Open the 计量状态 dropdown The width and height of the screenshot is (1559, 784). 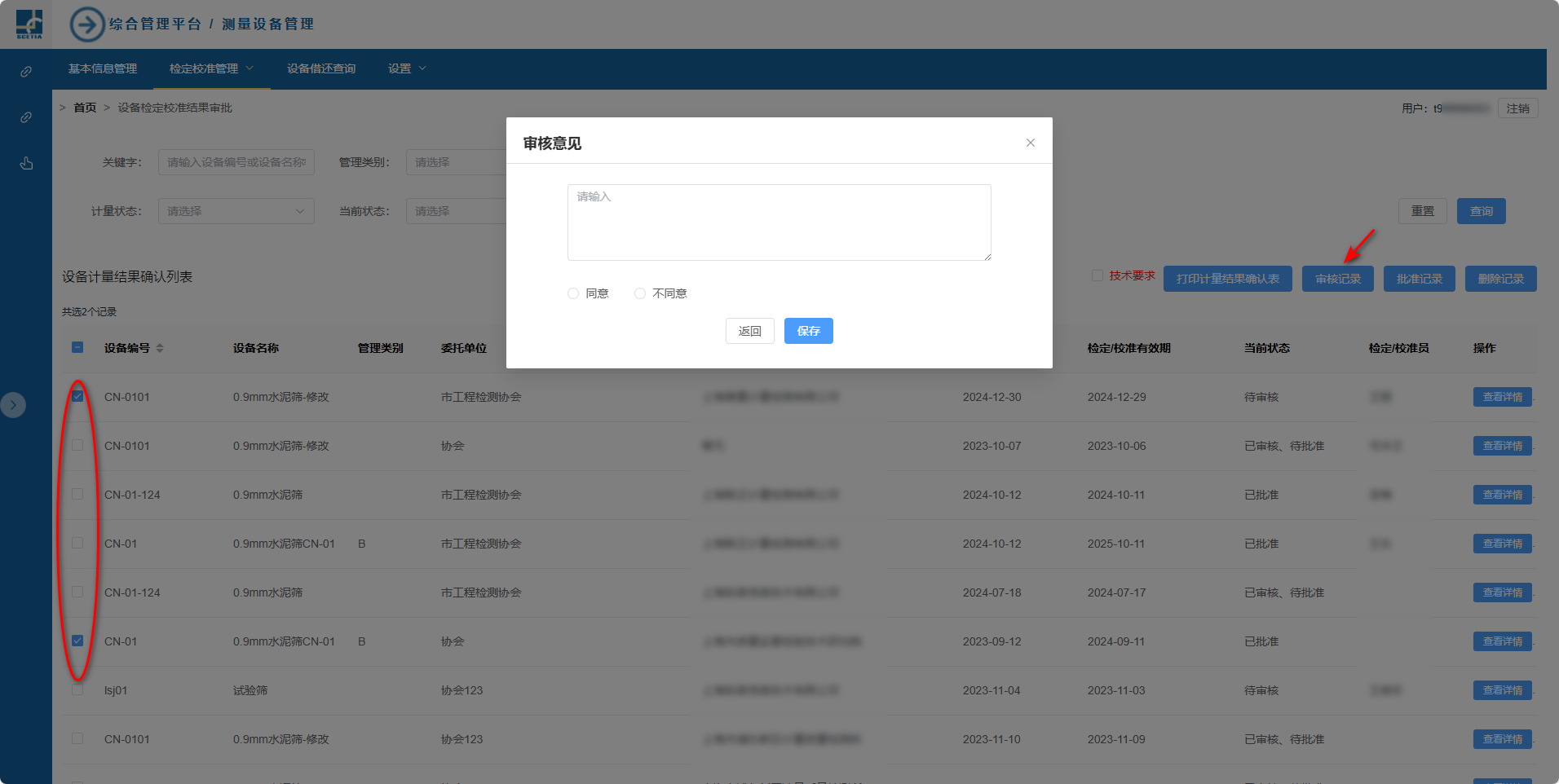(236, 211)
